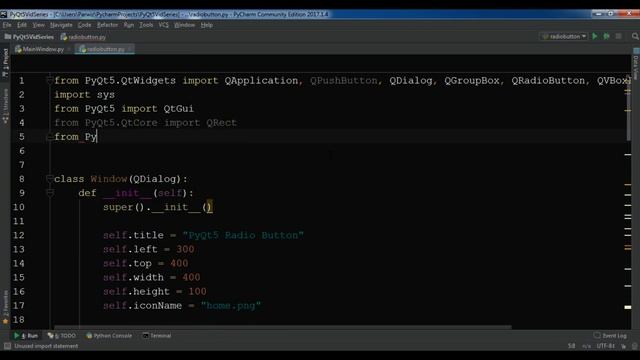Open the Favorites tool window sidebar tab

5,307
